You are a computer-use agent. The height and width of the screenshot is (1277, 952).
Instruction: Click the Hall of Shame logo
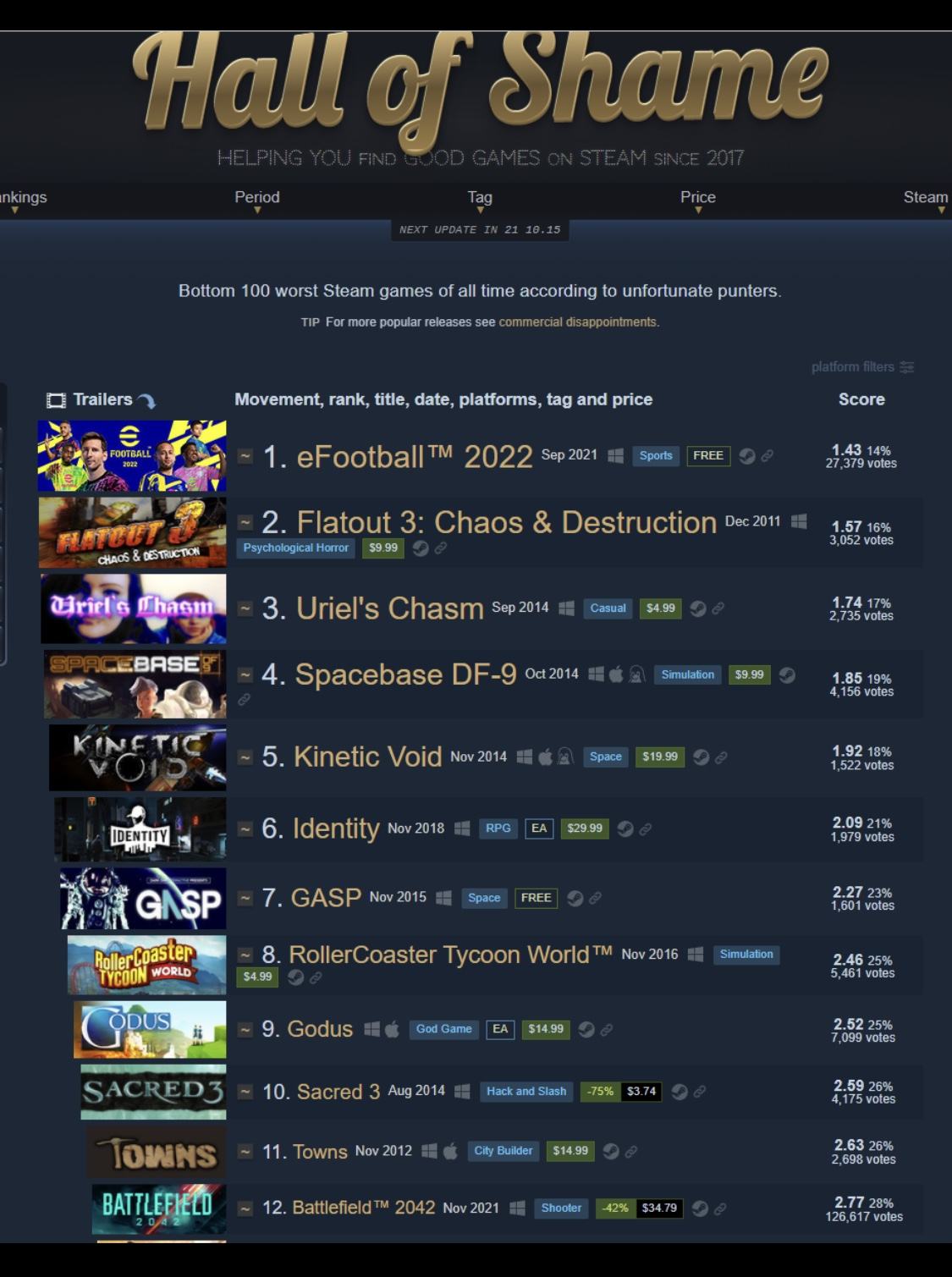click(x=480, y=93)
